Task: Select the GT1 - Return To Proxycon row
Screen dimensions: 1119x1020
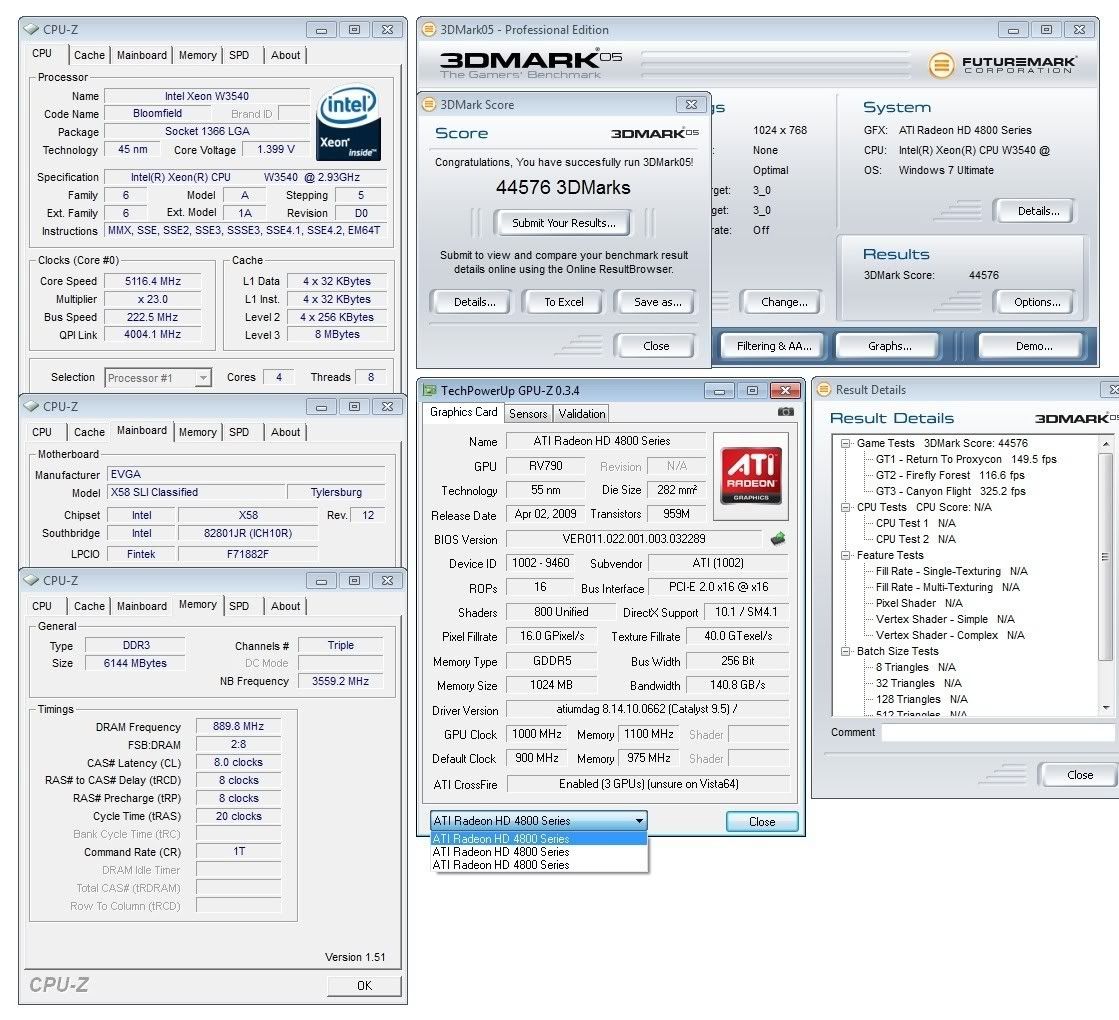Action: 966,459
